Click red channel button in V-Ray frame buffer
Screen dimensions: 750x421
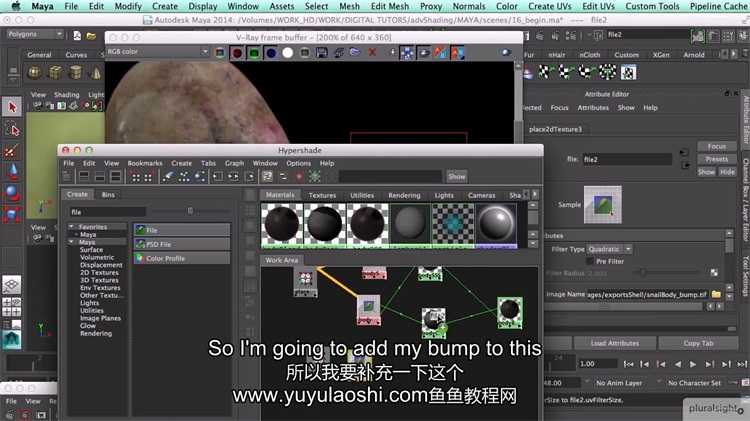tap(236, 53)
